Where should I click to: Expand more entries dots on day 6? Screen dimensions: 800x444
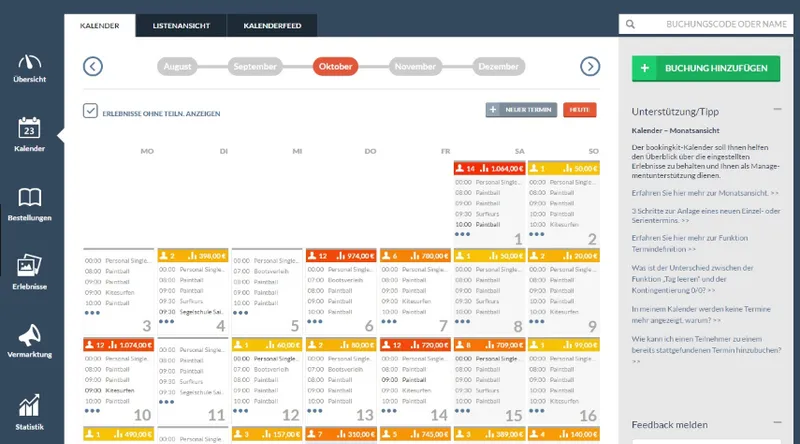[315, 322]
